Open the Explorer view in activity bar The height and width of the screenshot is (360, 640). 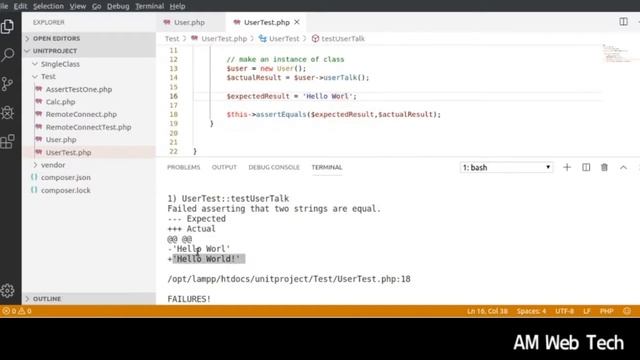tap(7, 27)
